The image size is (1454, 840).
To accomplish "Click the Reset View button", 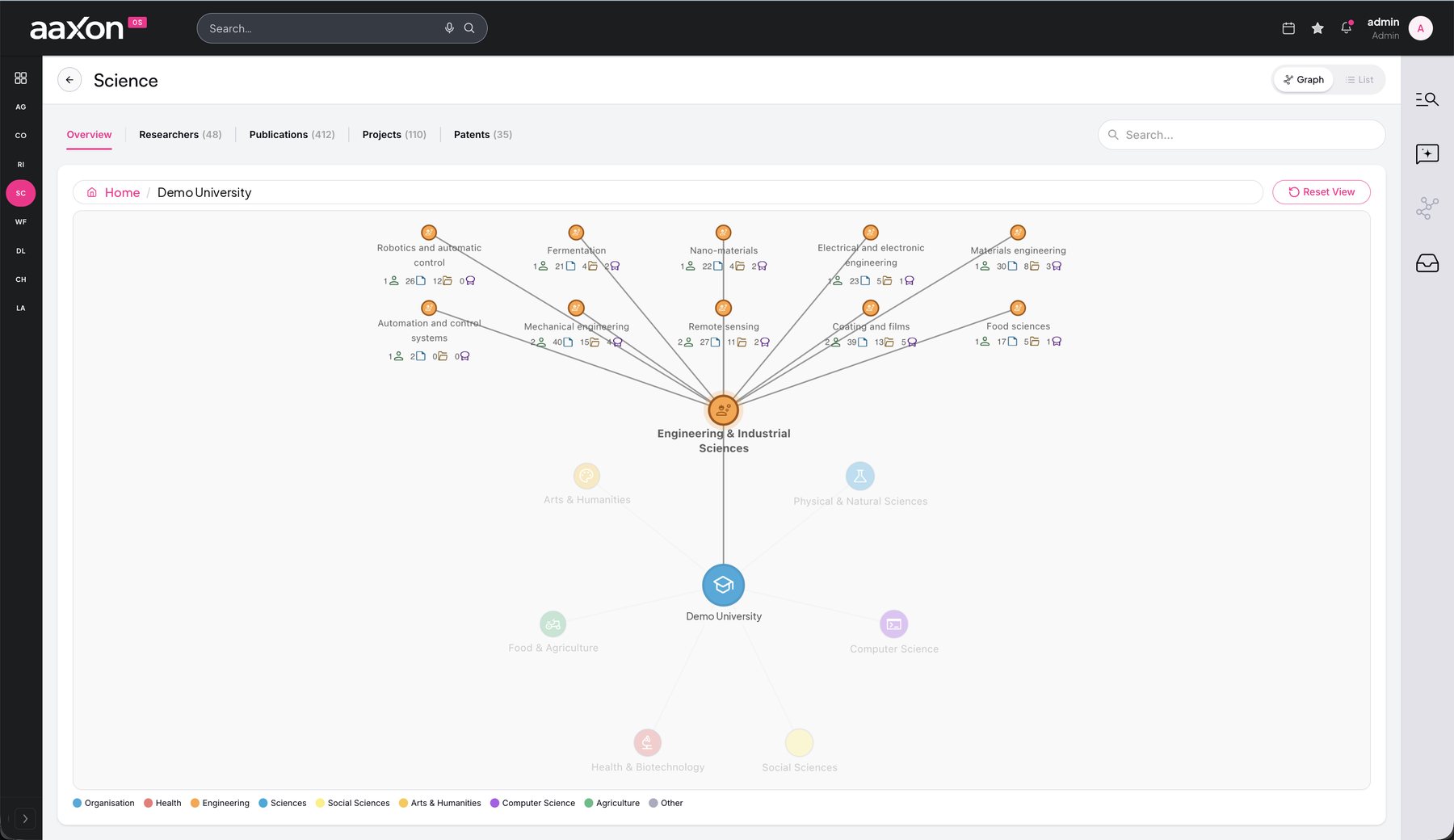I will tap(1322, 192).
